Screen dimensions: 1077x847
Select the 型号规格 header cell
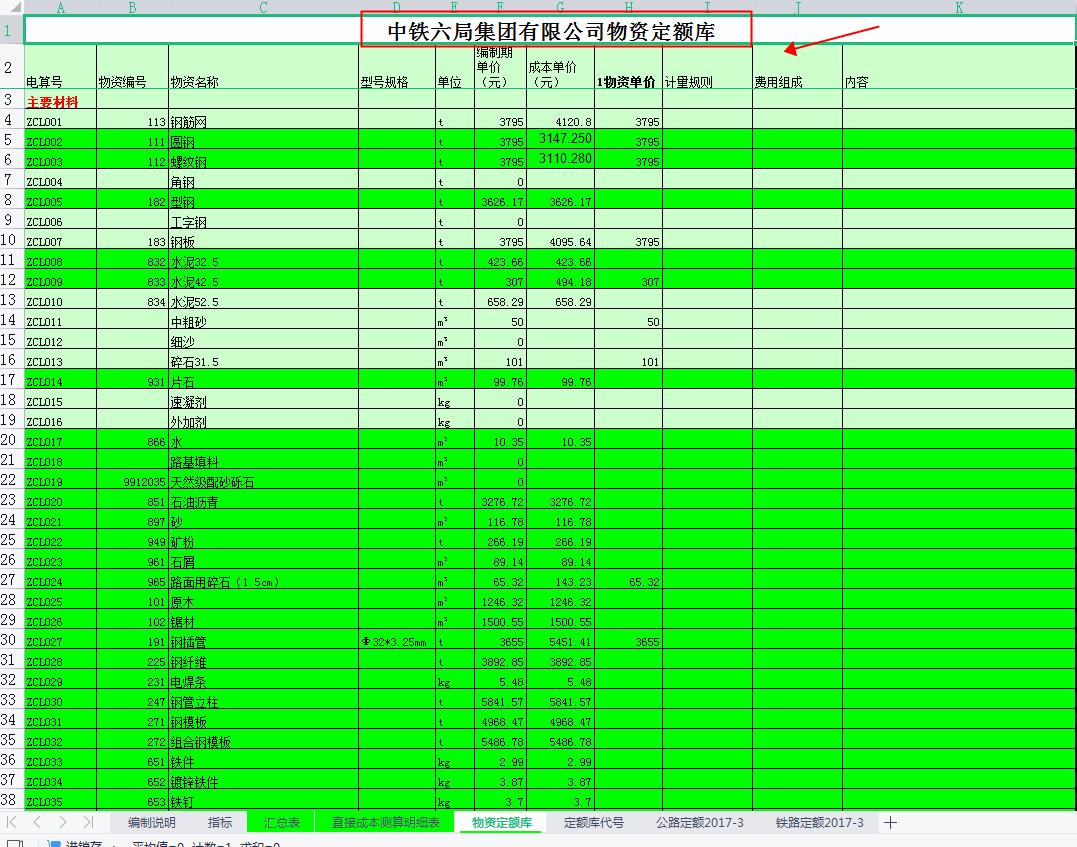click(397, 67)
